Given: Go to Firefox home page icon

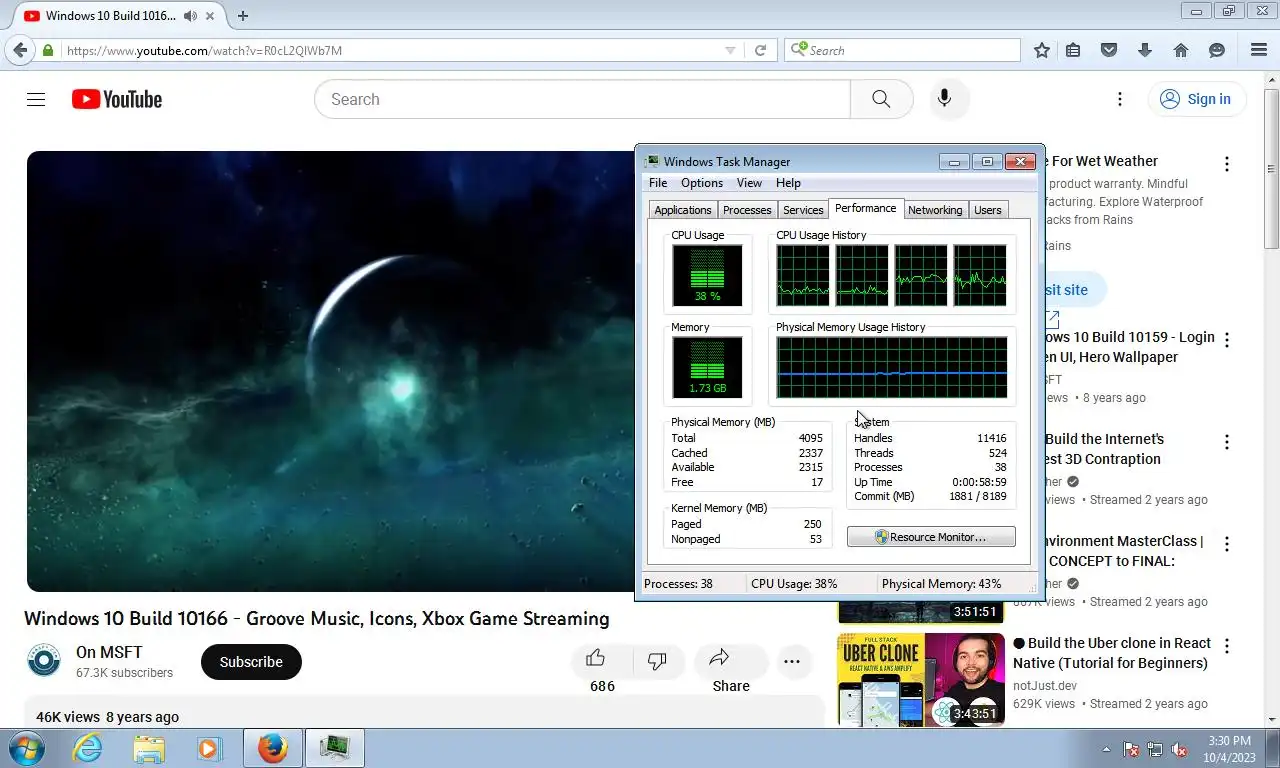Looking at the screenshot, I should click(x=1181, y=50).
